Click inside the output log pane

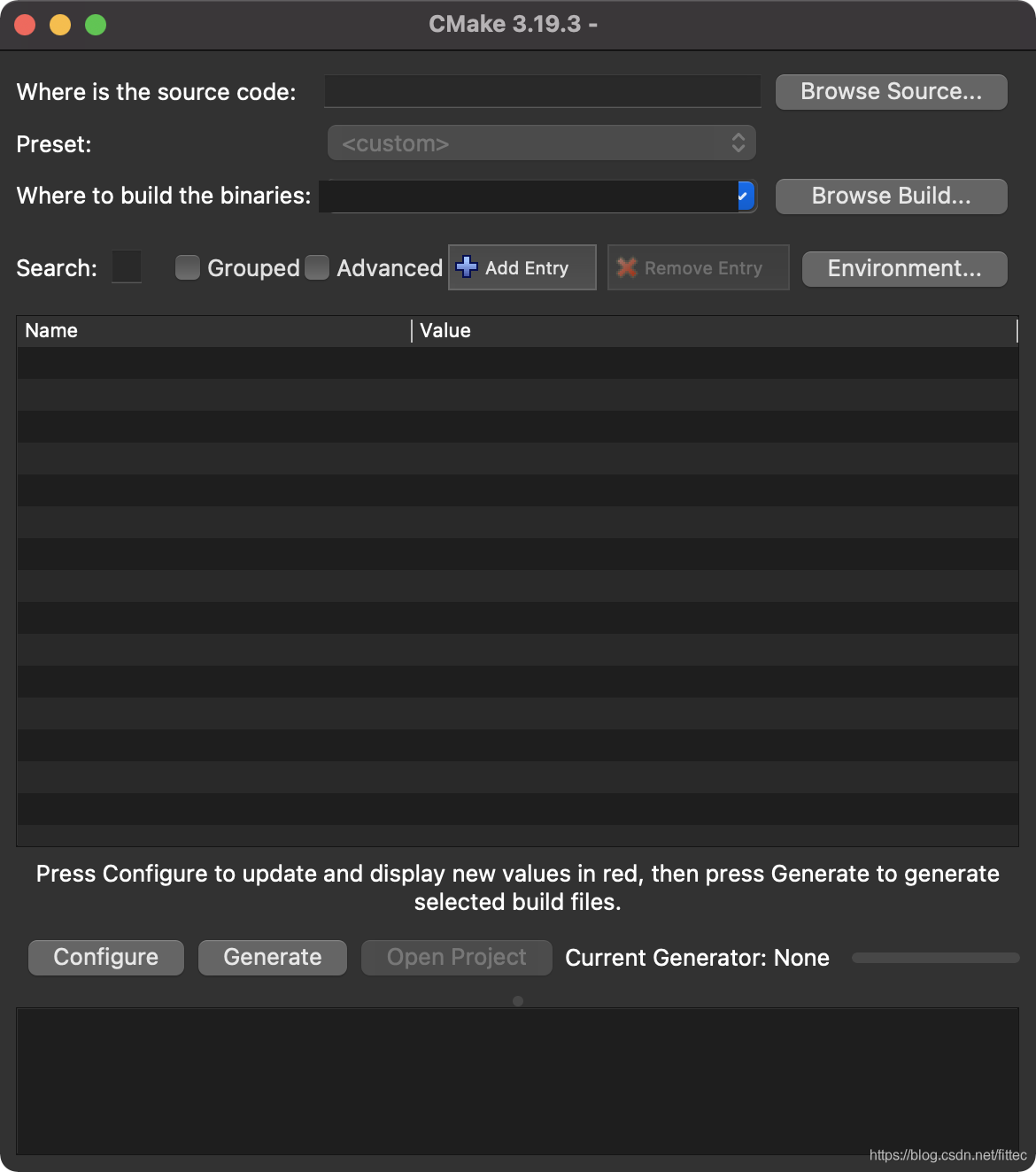(518, 1081)
